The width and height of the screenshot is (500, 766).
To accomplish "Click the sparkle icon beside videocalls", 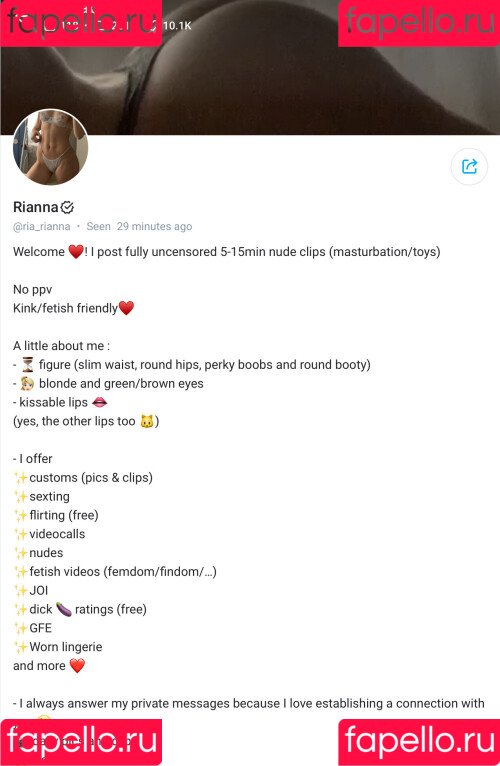I will tap(21, 534).
